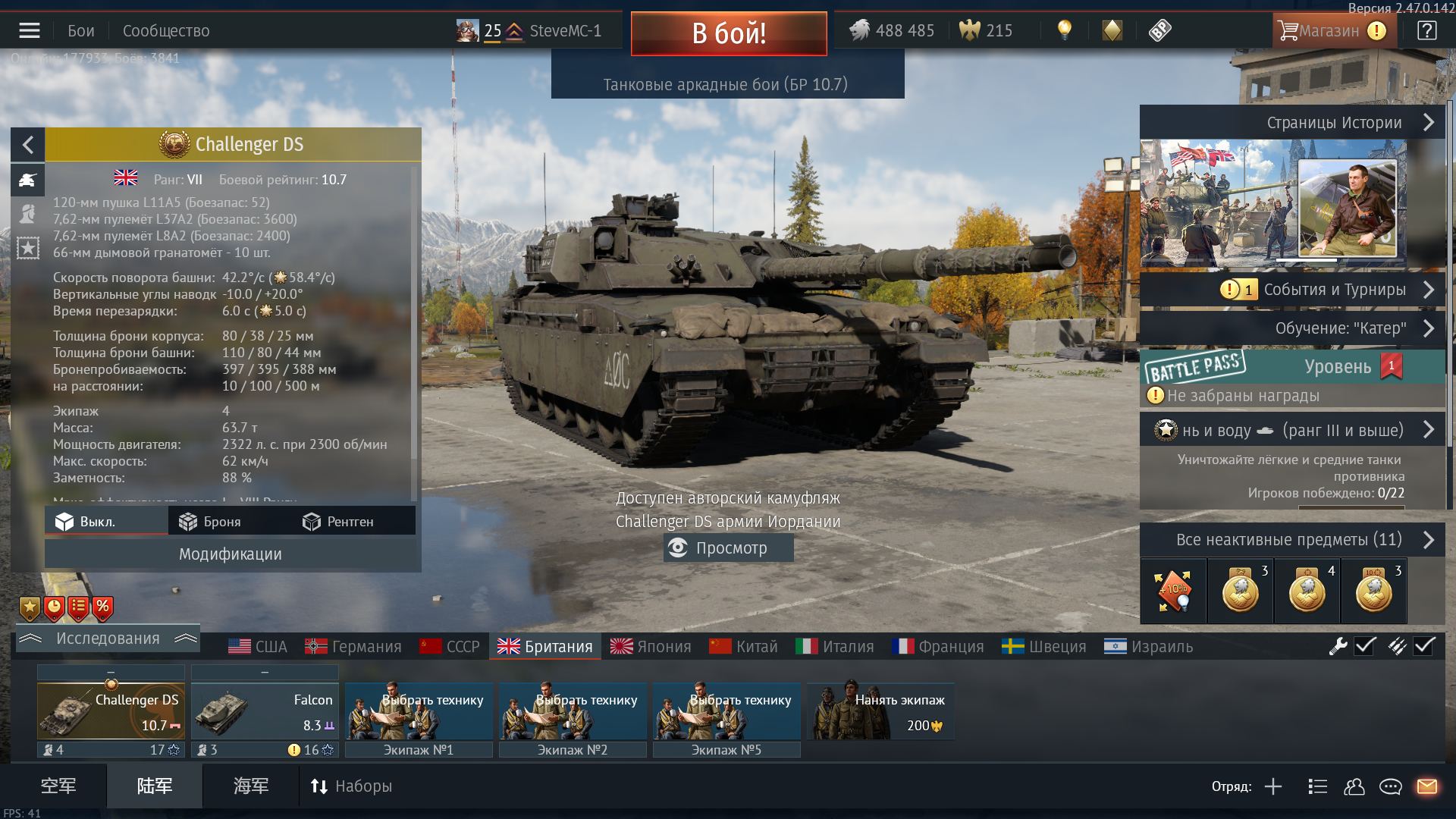Open the contacts friends icon
This screenshot has width=1456, height=819.
(x=1354, y=786)
